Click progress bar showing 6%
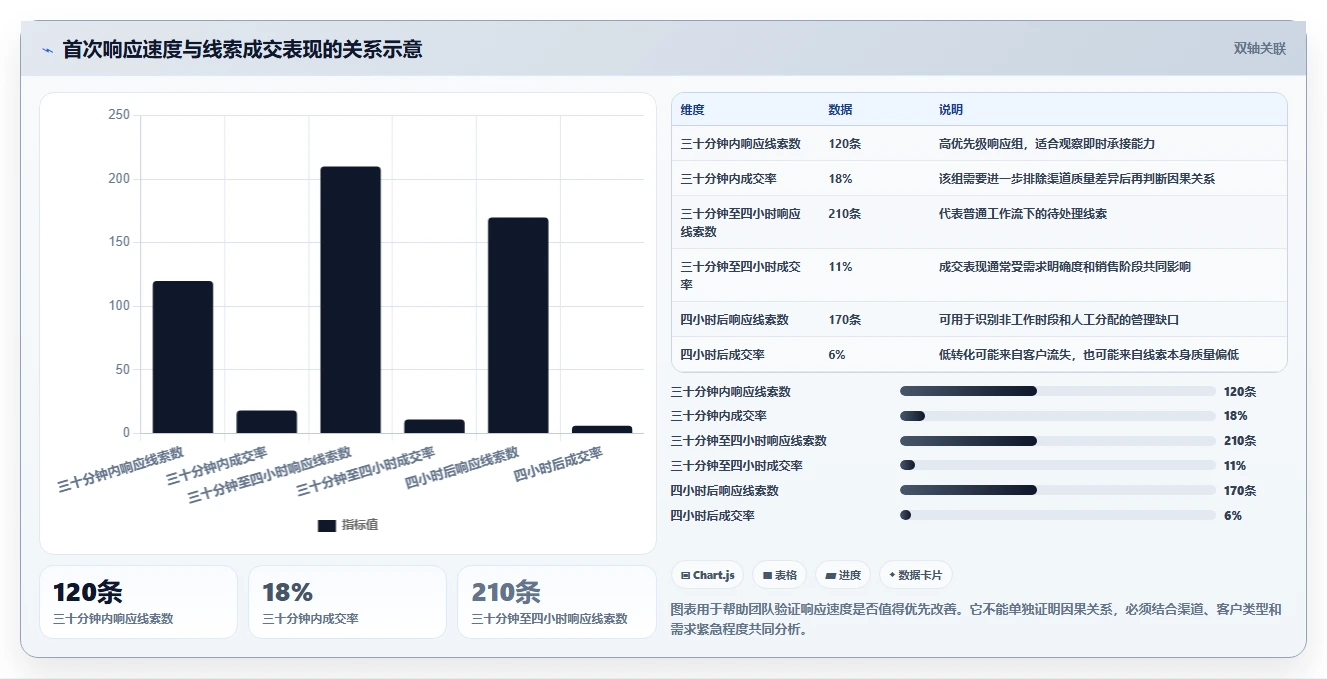The width and height of the screenshot is (1327, 679). 1057,516
